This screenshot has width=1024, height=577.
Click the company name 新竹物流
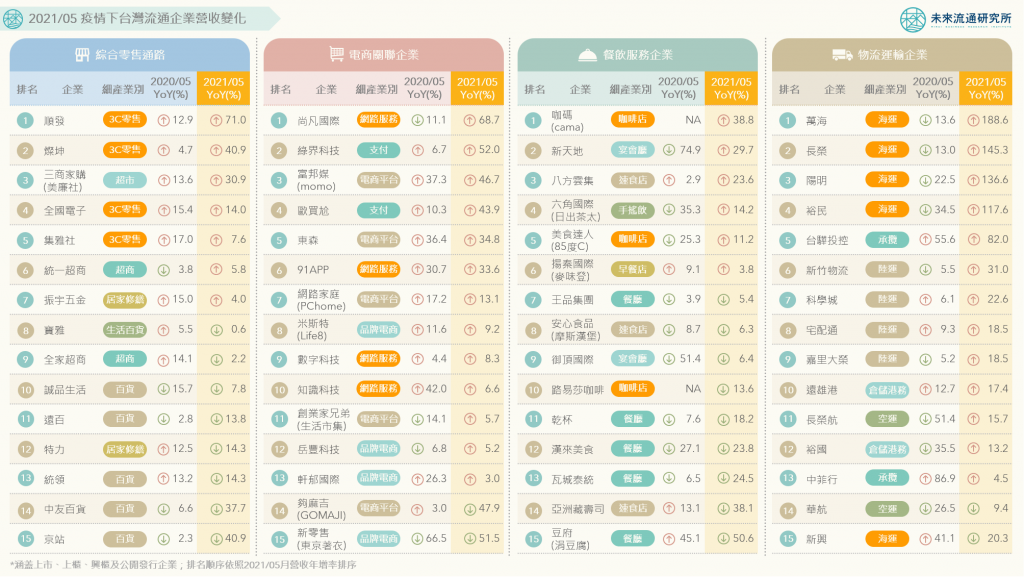826,270
